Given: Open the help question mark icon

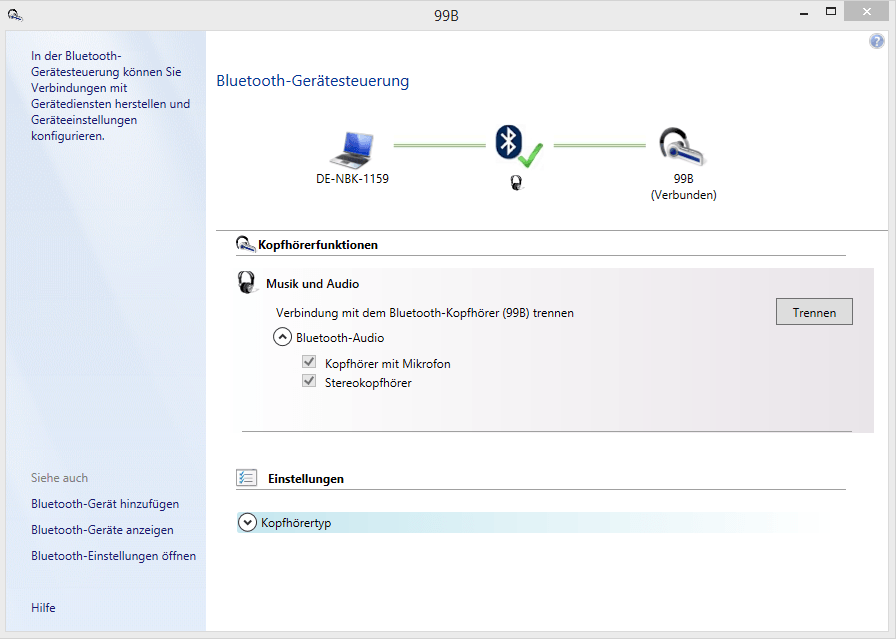Looking at the screenshot, I should click(877, 41).
